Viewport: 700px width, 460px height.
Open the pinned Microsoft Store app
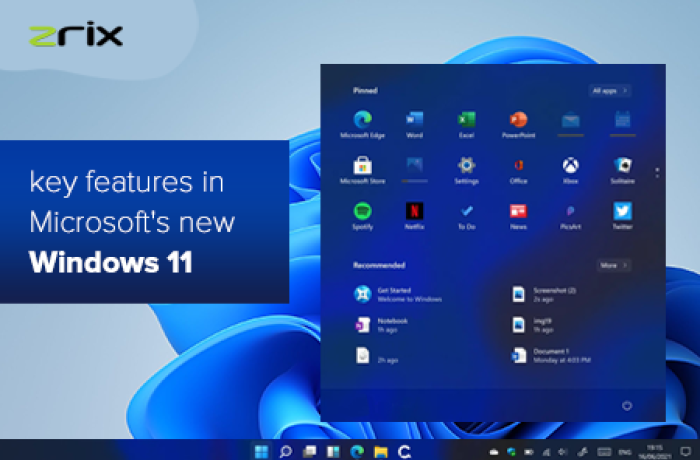(x=363, y=167)
